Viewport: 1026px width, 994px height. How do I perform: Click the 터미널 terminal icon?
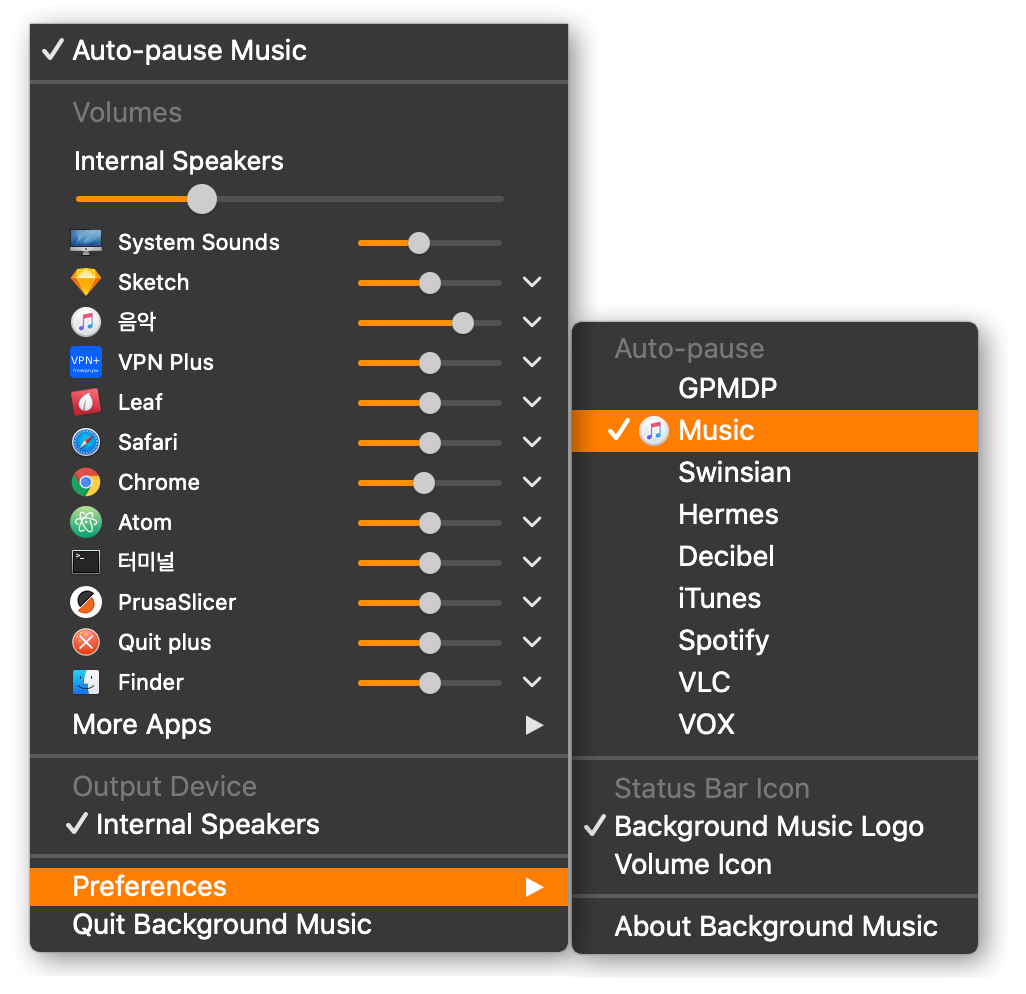[86, 562]
